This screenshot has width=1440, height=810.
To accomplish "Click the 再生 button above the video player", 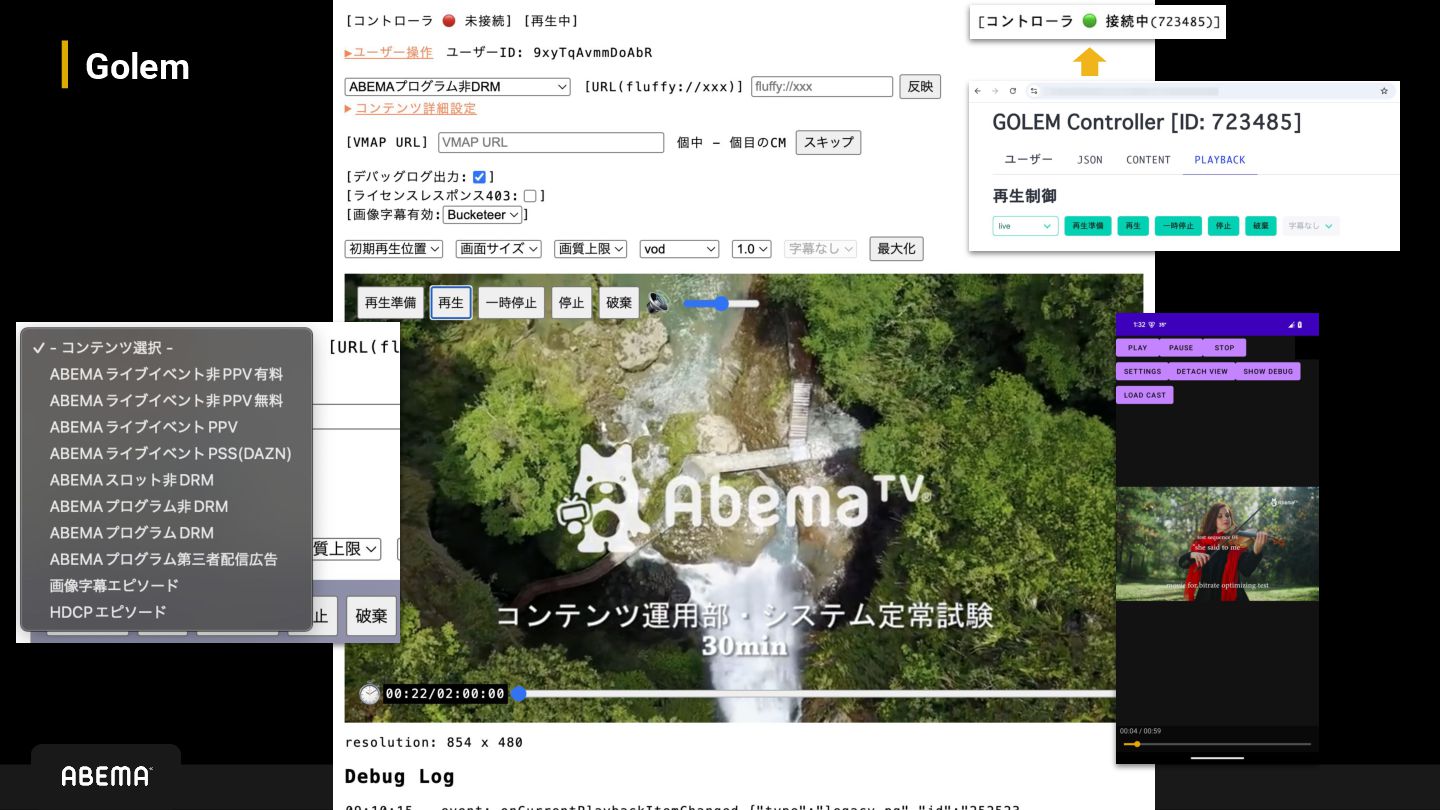I will [451, 303].
